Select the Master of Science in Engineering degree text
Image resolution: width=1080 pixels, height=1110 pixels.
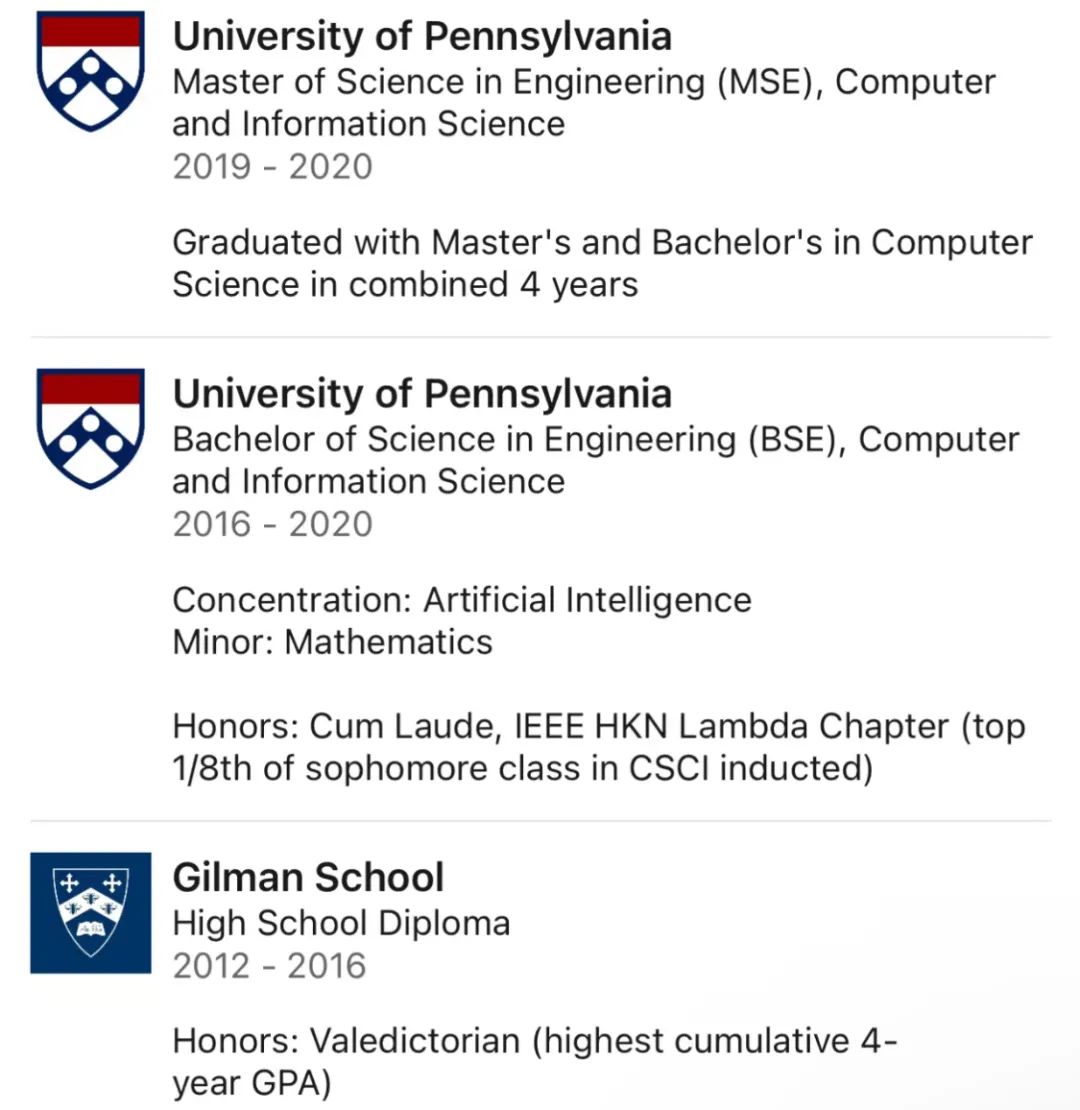pos(584,103)
